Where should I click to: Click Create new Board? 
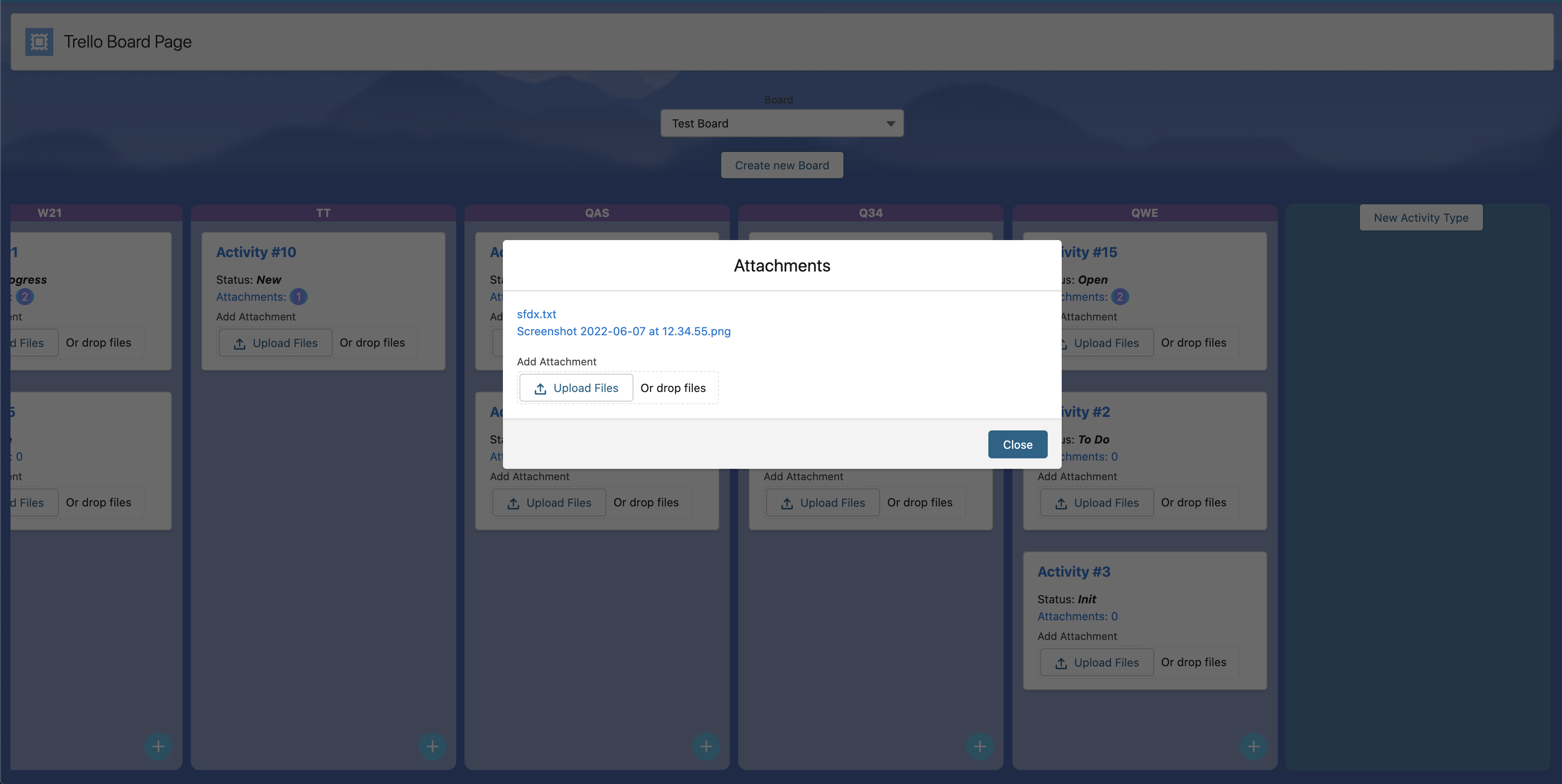pos(781,164)
